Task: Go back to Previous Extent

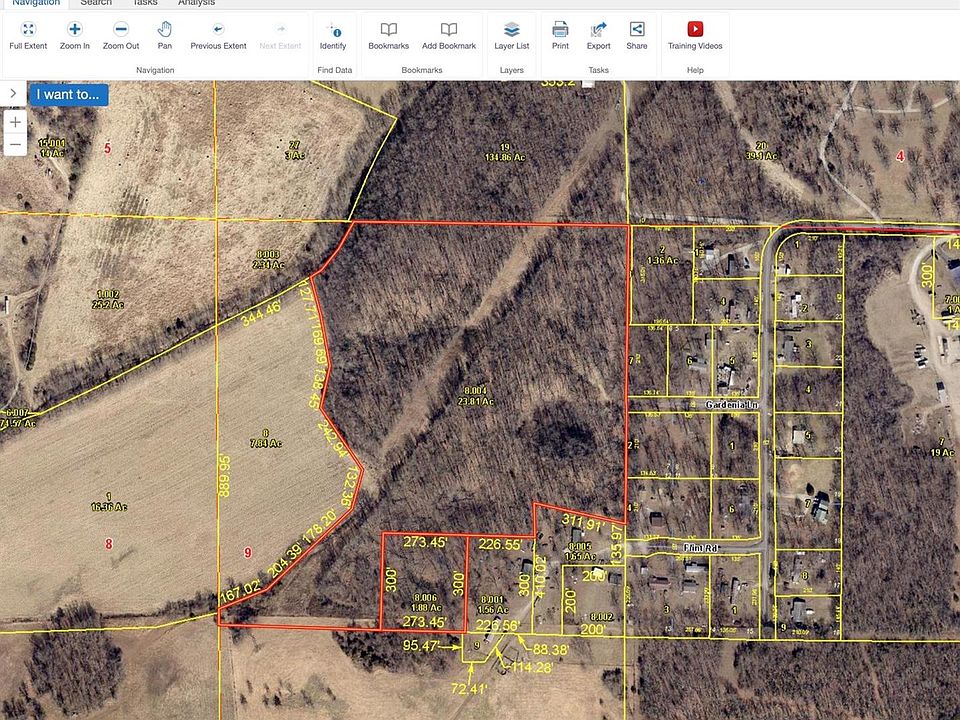Action: (218, 36)
